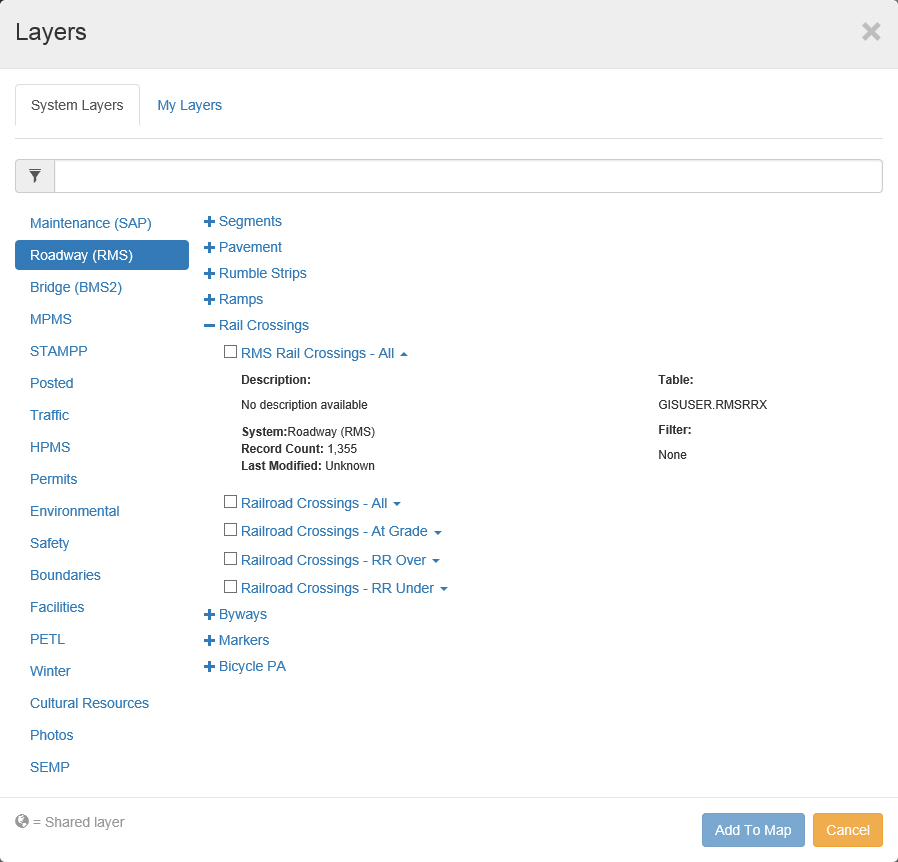The height and width of the screenshot is (862, 898).
Task: Expand Rumble Strips using plus icon
Action: [x=209, y=274]
